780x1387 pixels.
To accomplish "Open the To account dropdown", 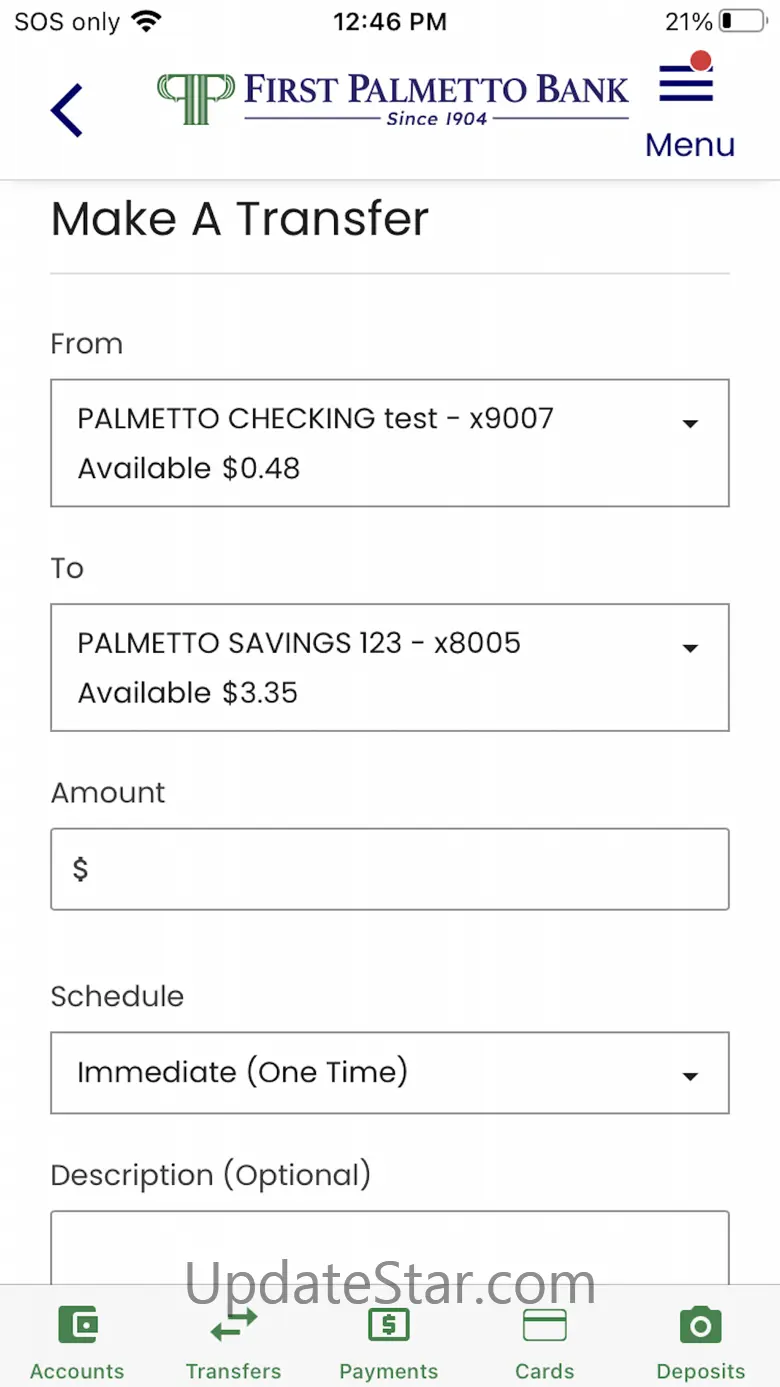I will pos(389,667).
